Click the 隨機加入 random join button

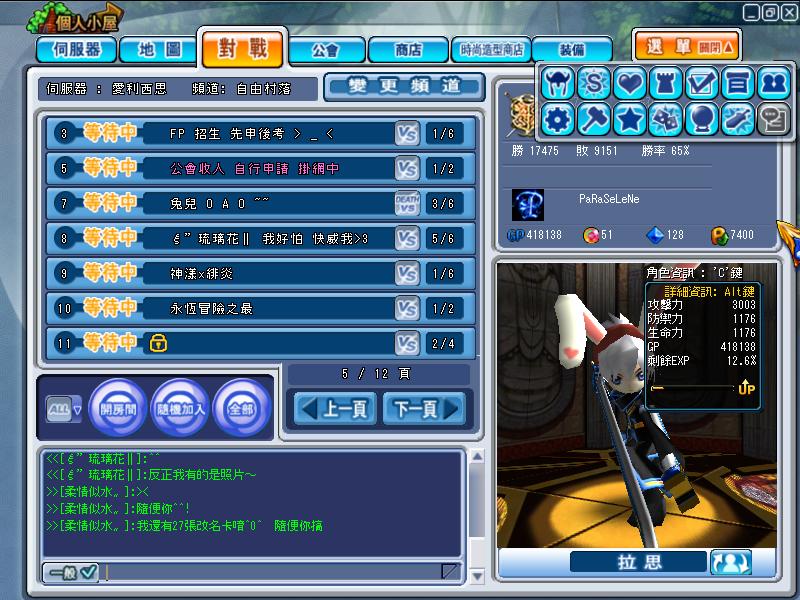(x=180, y=409)
